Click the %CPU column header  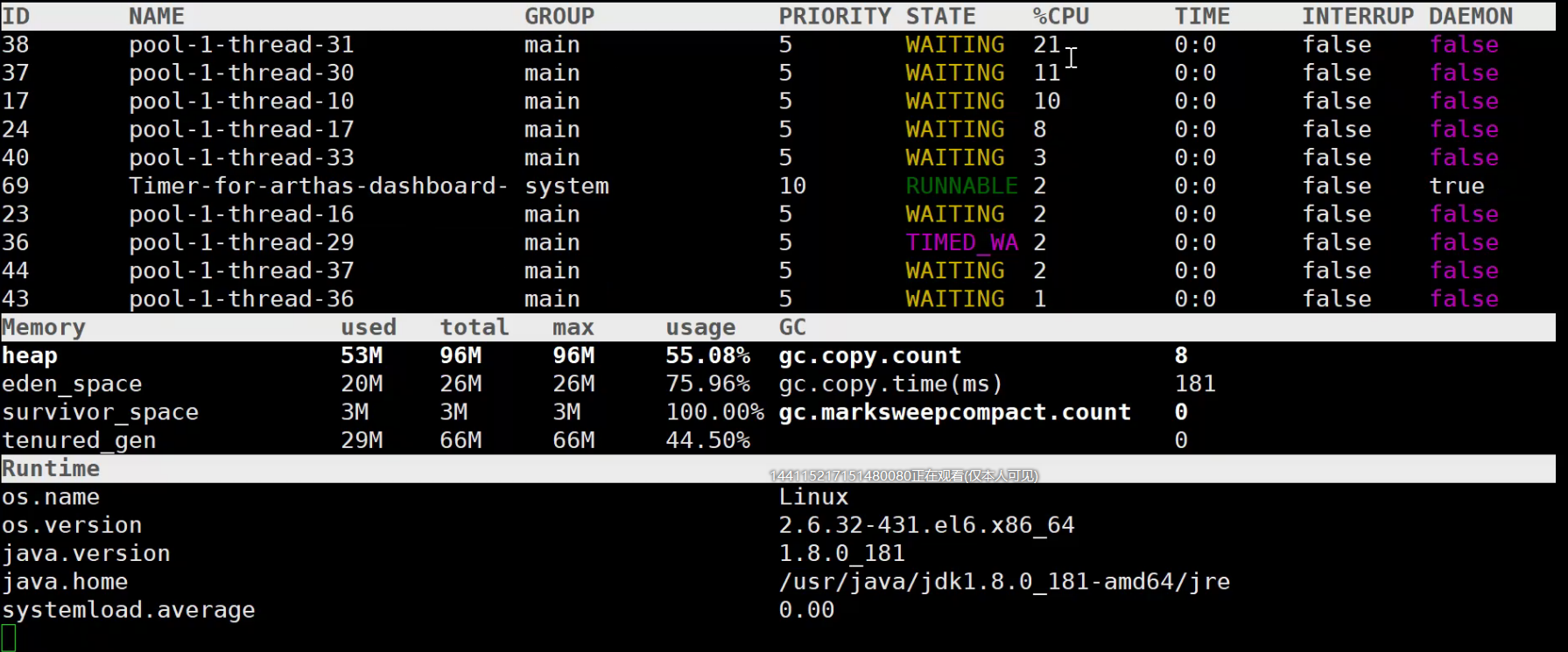pyautogui.click(x=1061, y=17)
